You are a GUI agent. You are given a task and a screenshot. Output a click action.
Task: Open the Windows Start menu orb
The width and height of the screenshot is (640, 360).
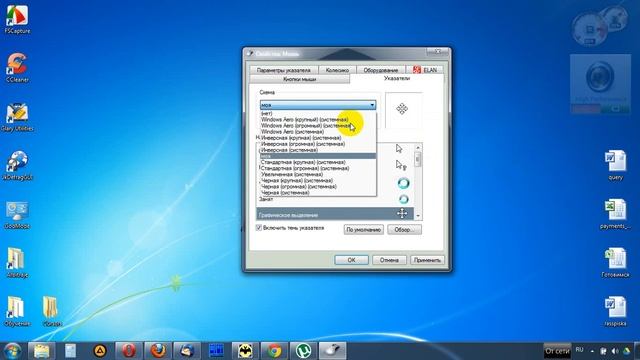pyautogui.click(x=12, y=351)
